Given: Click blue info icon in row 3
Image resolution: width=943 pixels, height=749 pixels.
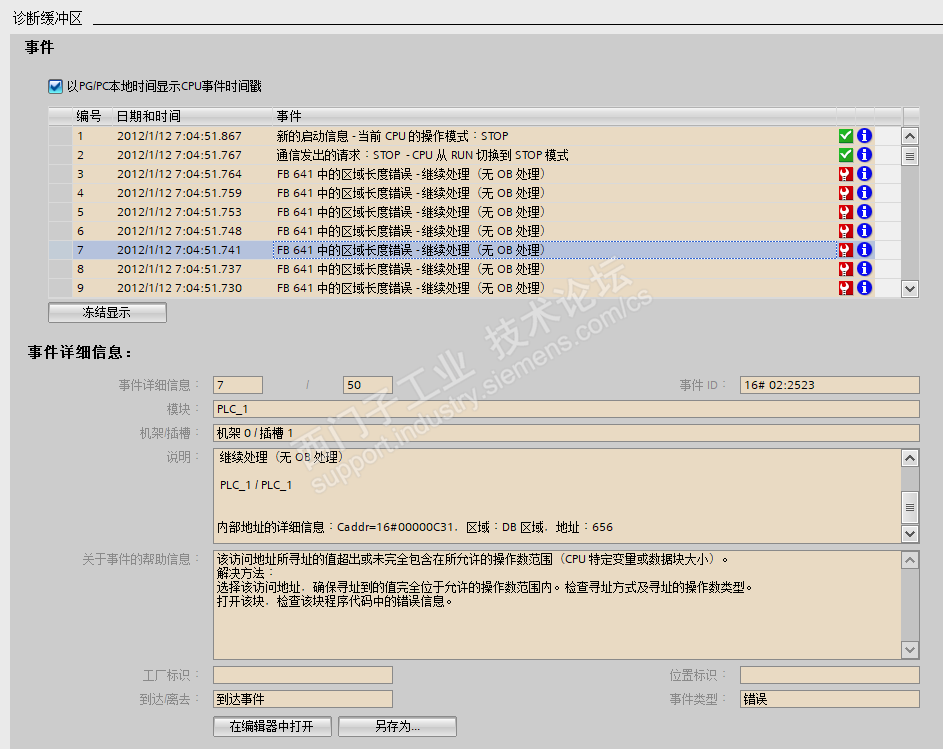Looking at the screenshot, I should [864, 174].
